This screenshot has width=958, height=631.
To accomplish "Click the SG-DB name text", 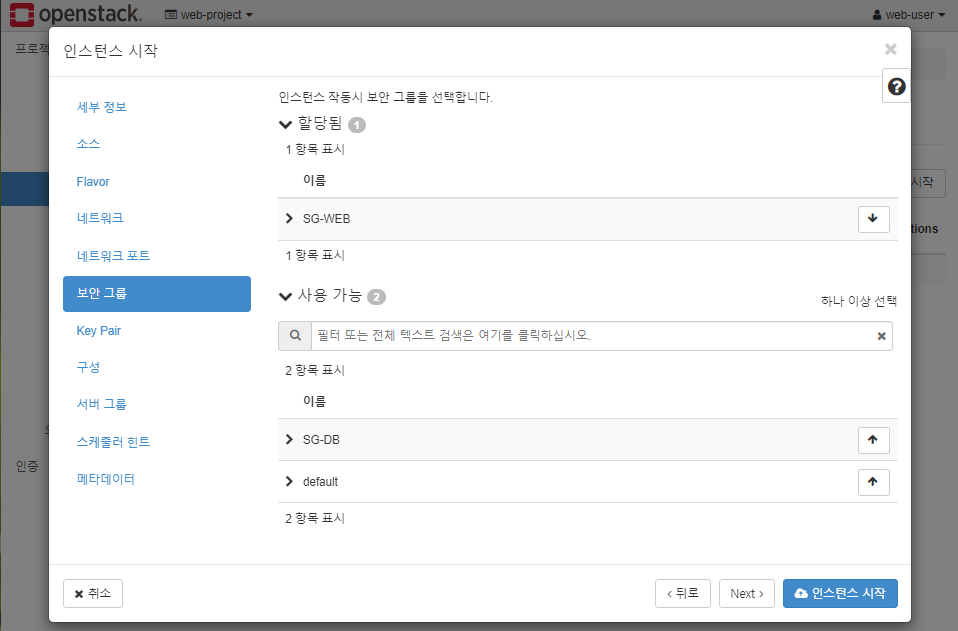I will coord(321,440).
